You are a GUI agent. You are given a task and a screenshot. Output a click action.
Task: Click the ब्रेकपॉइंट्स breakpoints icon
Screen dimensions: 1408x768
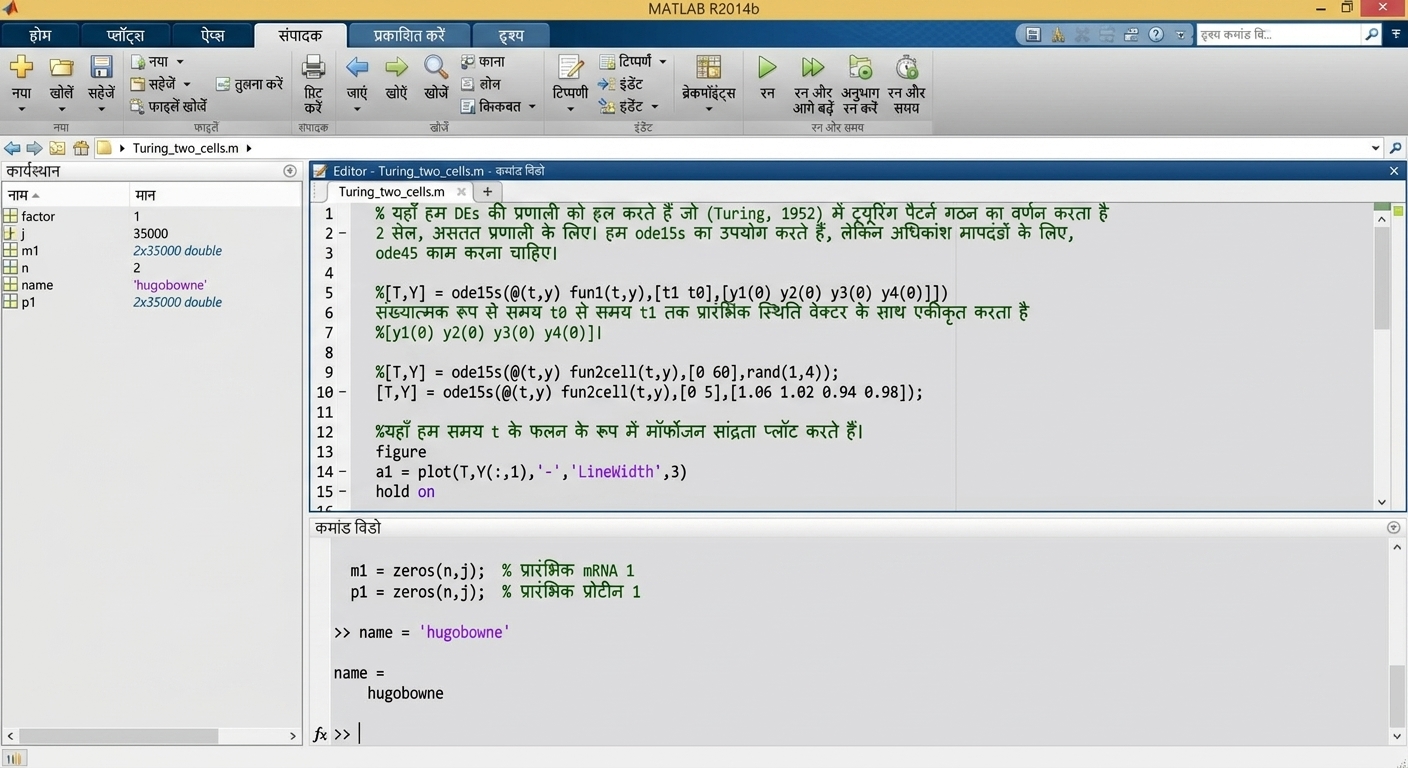(x=708, y=67)
